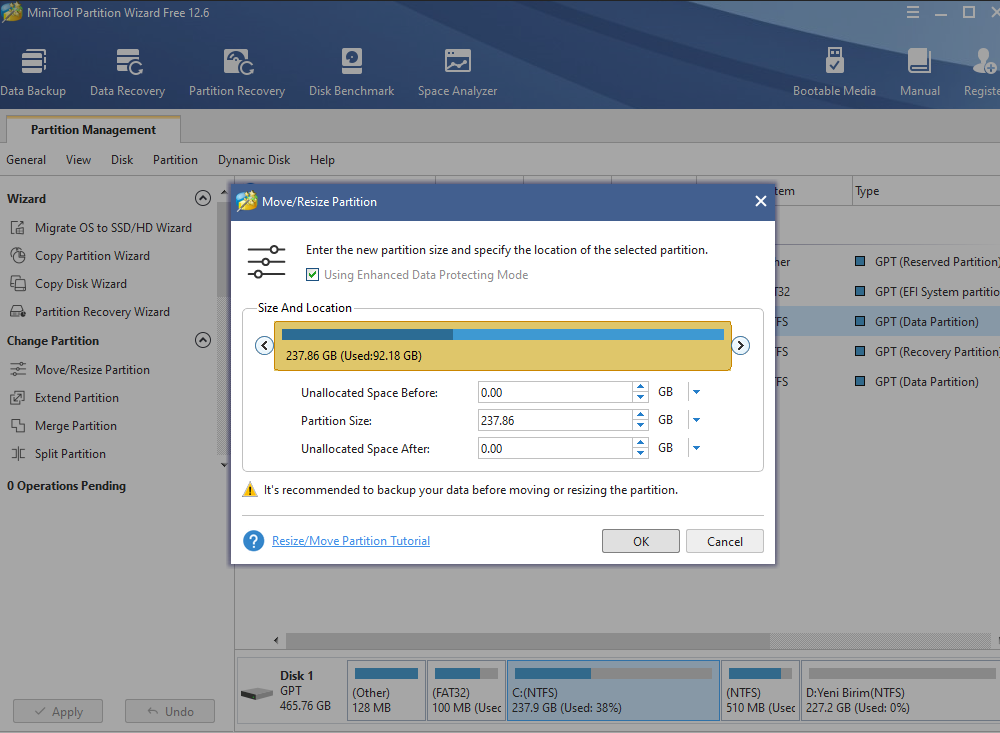Select the FAT32 100 MB partition block
The image size is (1000, 733).
(467, 691)
